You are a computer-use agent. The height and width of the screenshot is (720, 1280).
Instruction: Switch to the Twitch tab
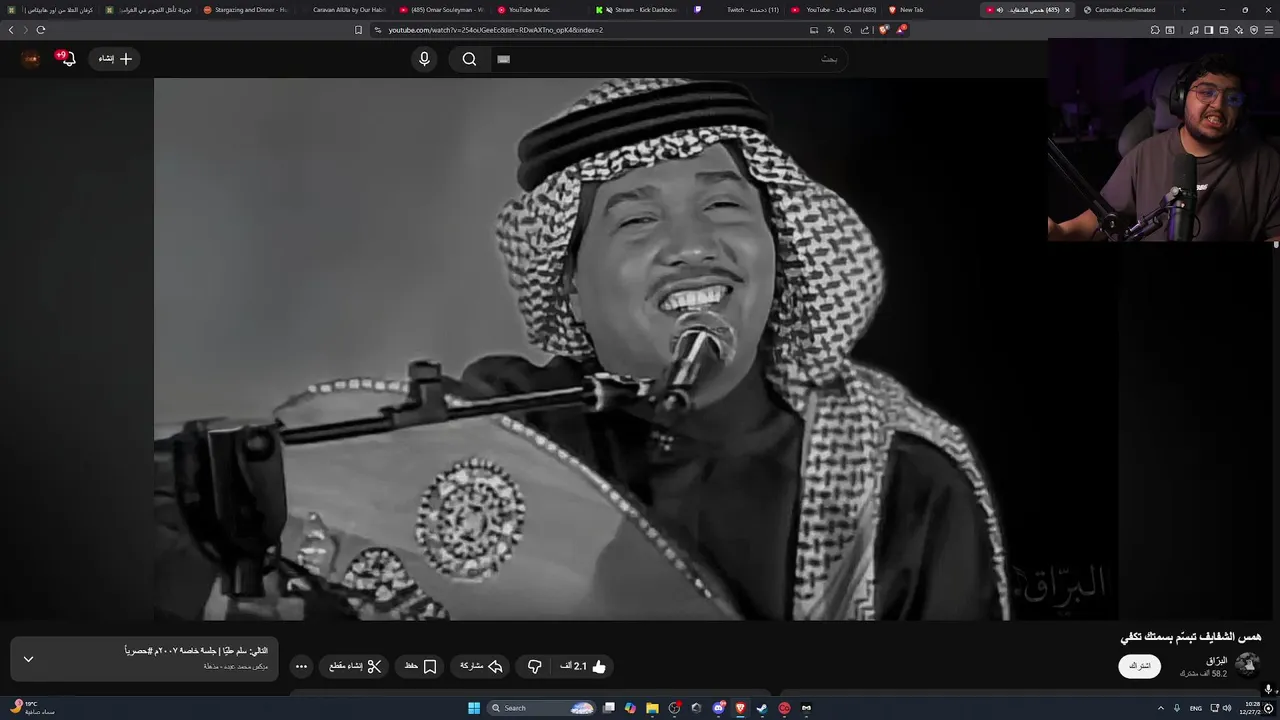pyautogui.click(x=734, y=10)
